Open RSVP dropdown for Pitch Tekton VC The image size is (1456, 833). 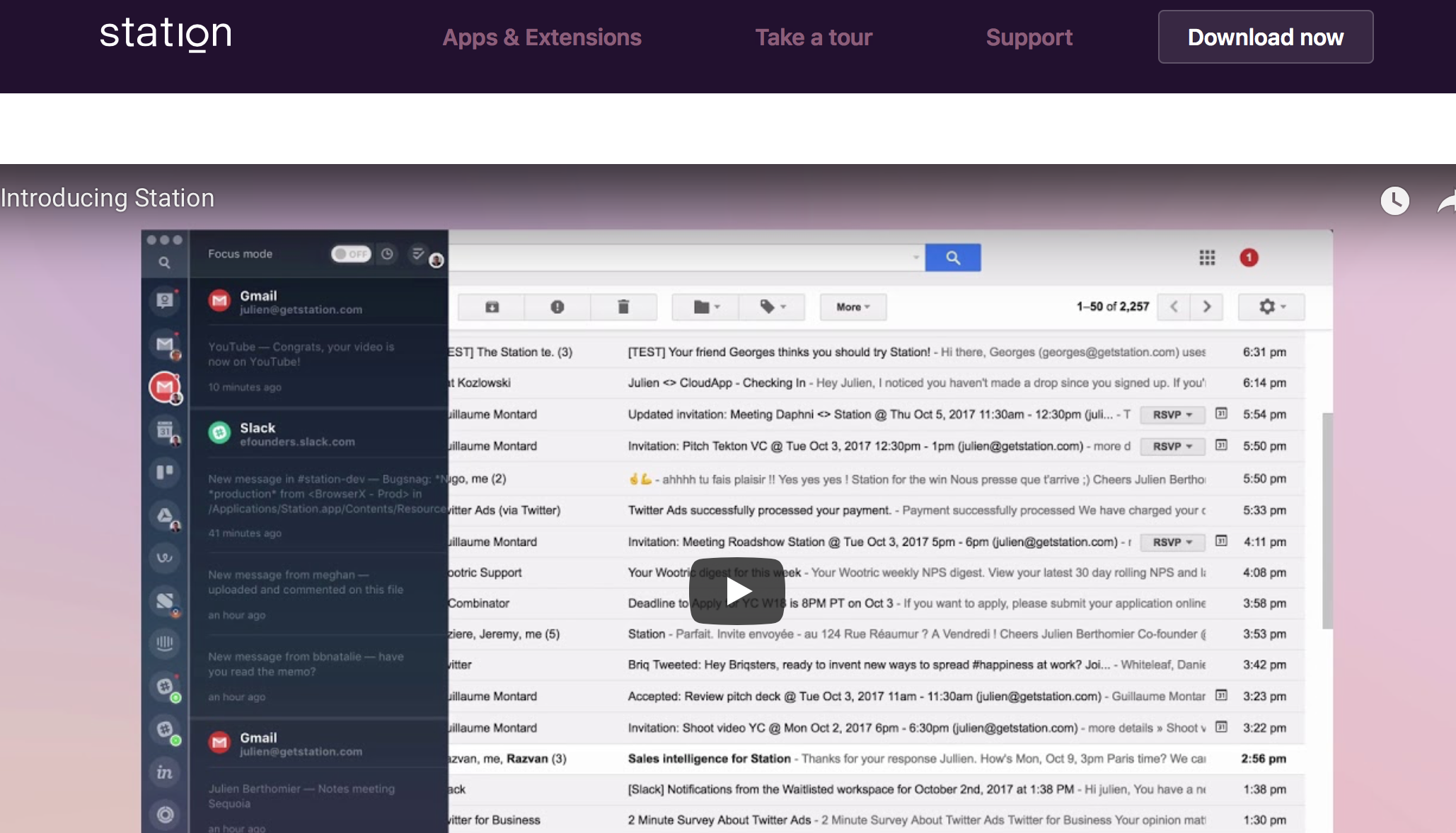pyautogui.click(x=1172, y=447)
